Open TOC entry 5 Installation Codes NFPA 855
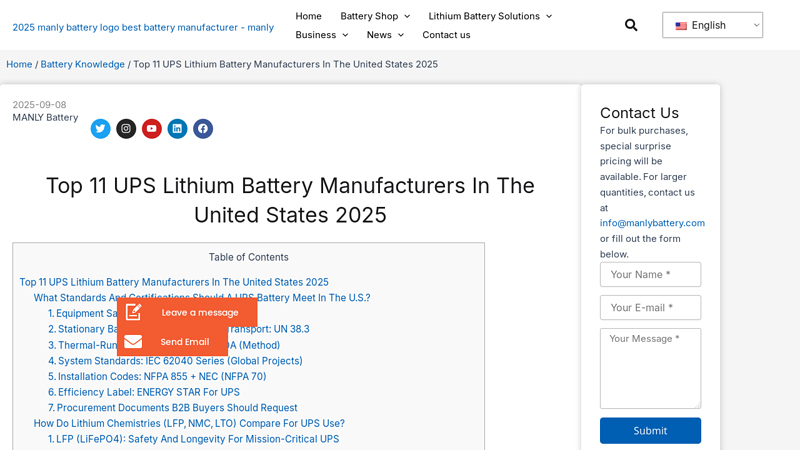The width and height of the screenshot is (800, 450). [x=157, y=377]
